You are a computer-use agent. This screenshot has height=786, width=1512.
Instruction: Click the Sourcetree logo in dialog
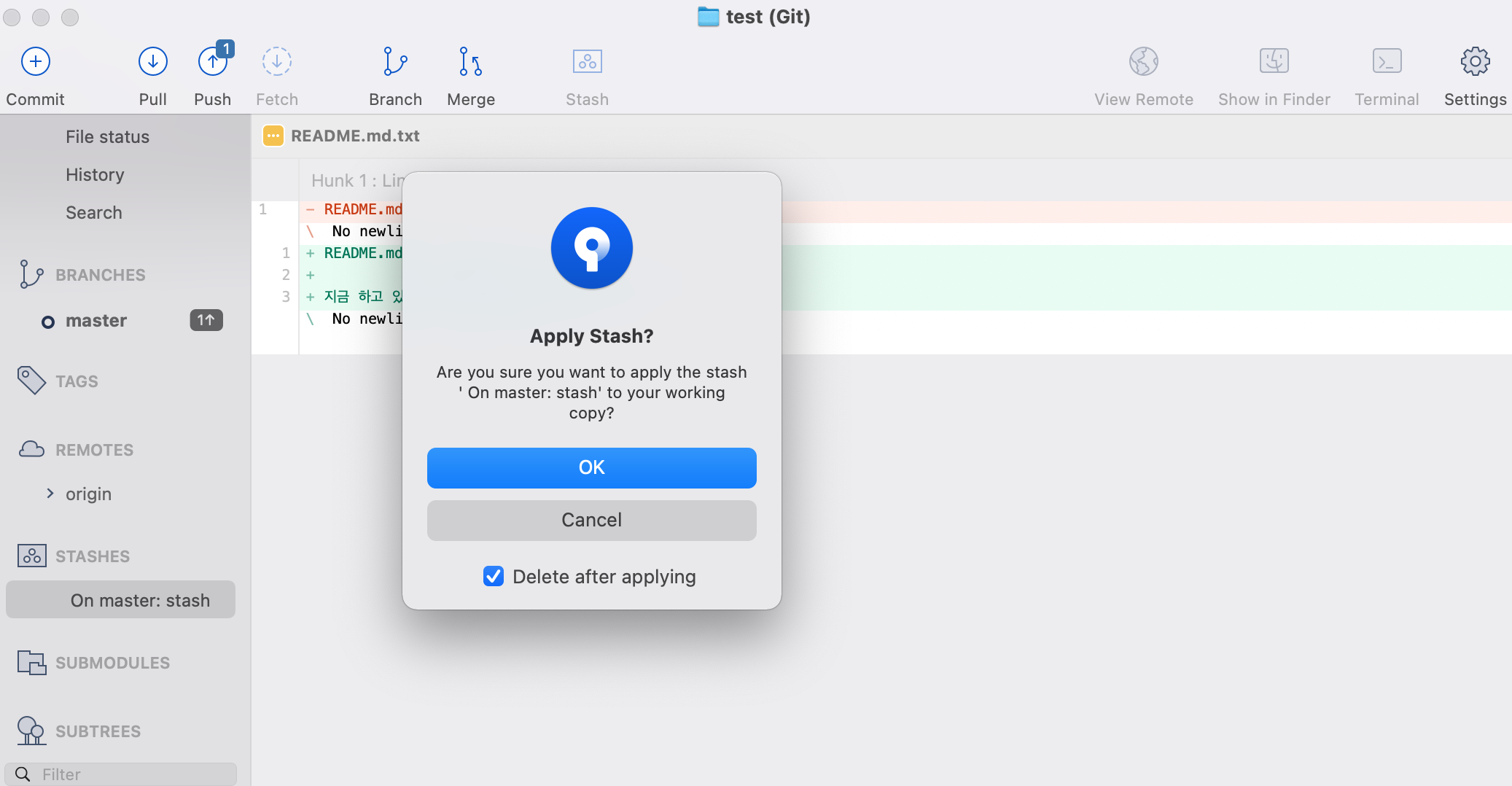(x=591, y=248)
